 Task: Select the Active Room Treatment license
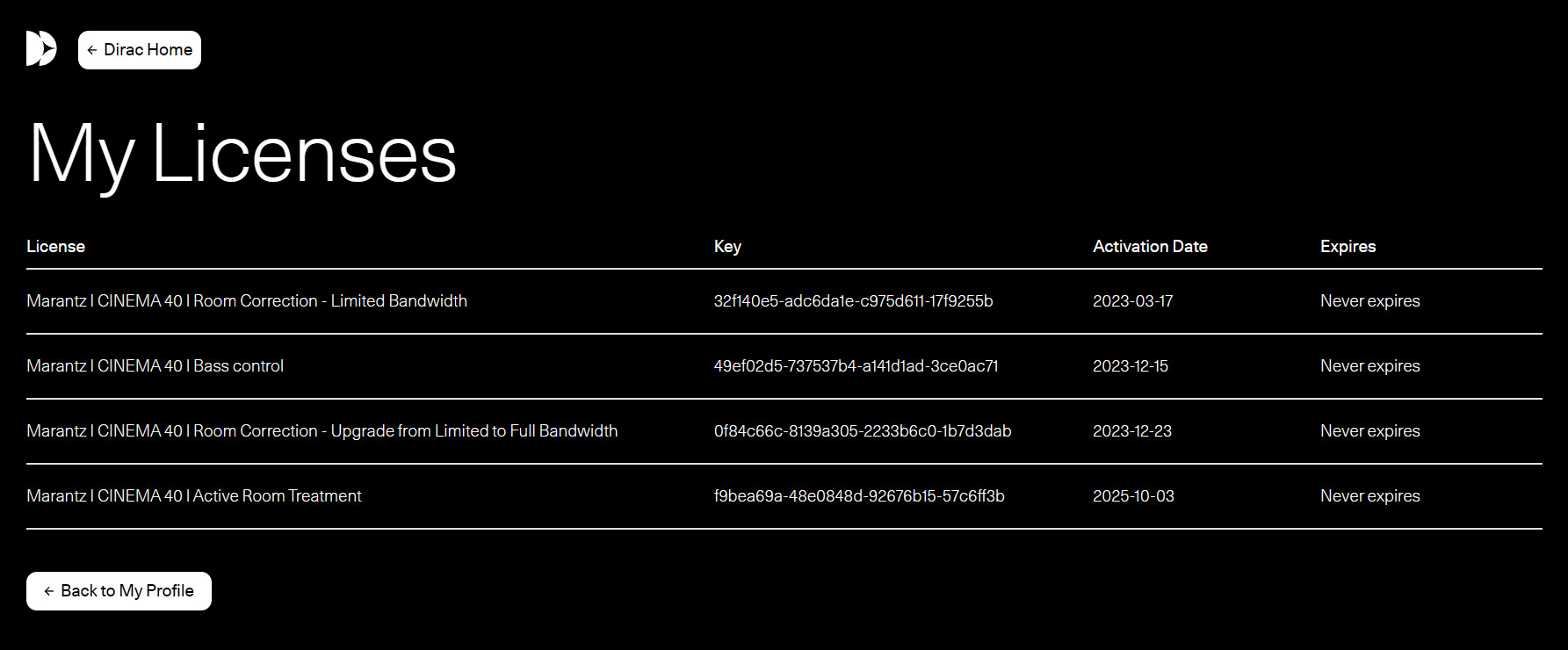[194, 496]
